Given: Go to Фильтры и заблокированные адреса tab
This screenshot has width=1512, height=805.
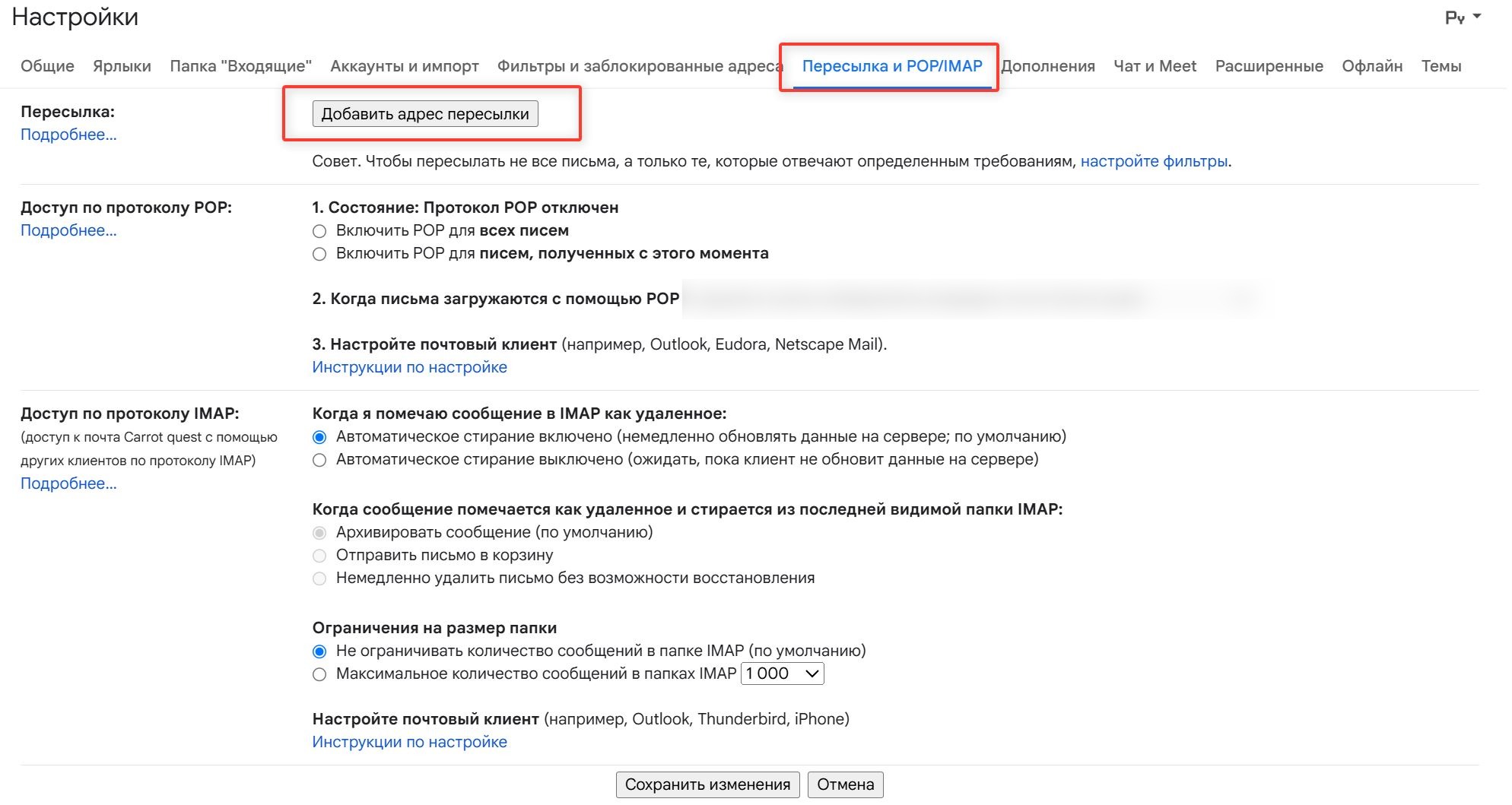Looking at the screenshot, I should pyautogui.click(x=640, y=66).
